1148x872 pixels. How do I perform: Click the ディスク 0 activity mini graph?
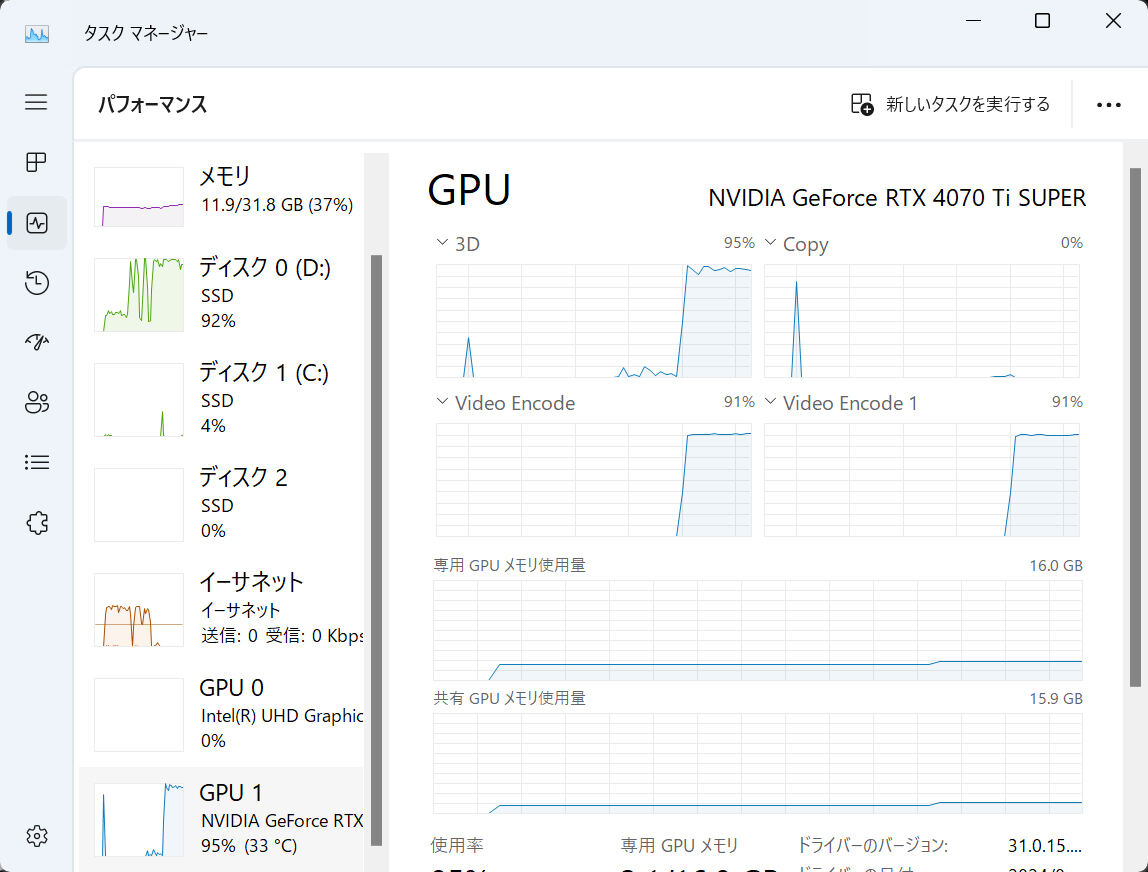point(139,294)
